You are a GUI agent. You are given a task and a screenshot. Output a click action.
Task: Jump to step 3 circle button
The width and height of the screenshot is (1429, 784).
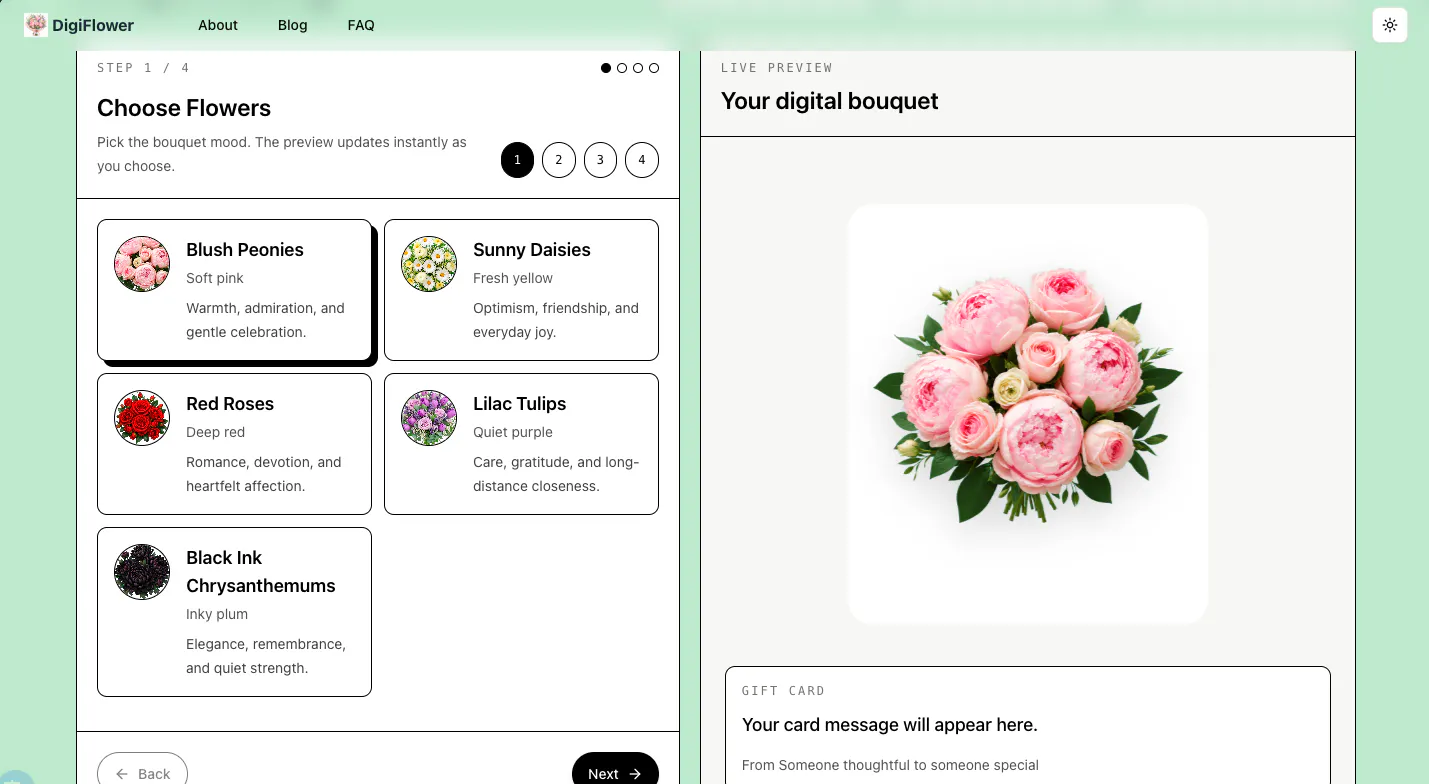point(600,160)
